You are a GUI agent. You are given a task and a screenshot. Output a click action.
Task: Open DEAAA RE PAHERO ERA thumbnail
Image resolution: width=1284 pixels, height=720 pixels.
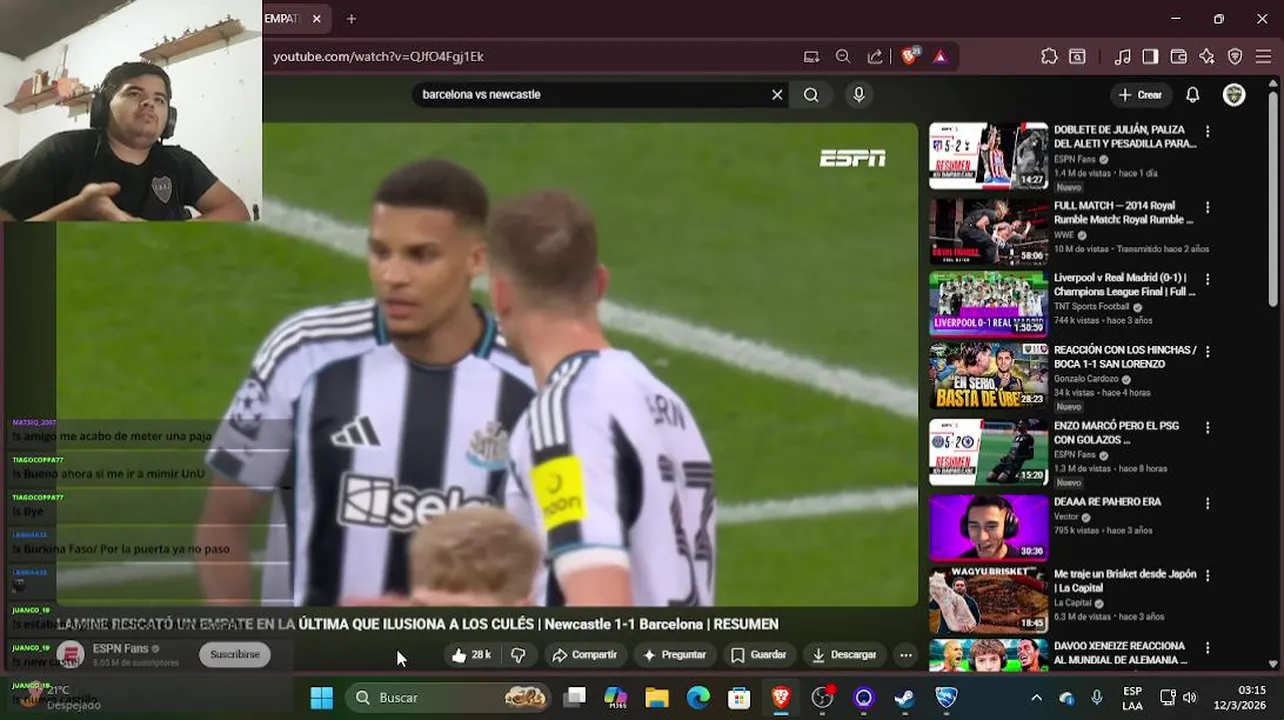click(x=988, y=527)
